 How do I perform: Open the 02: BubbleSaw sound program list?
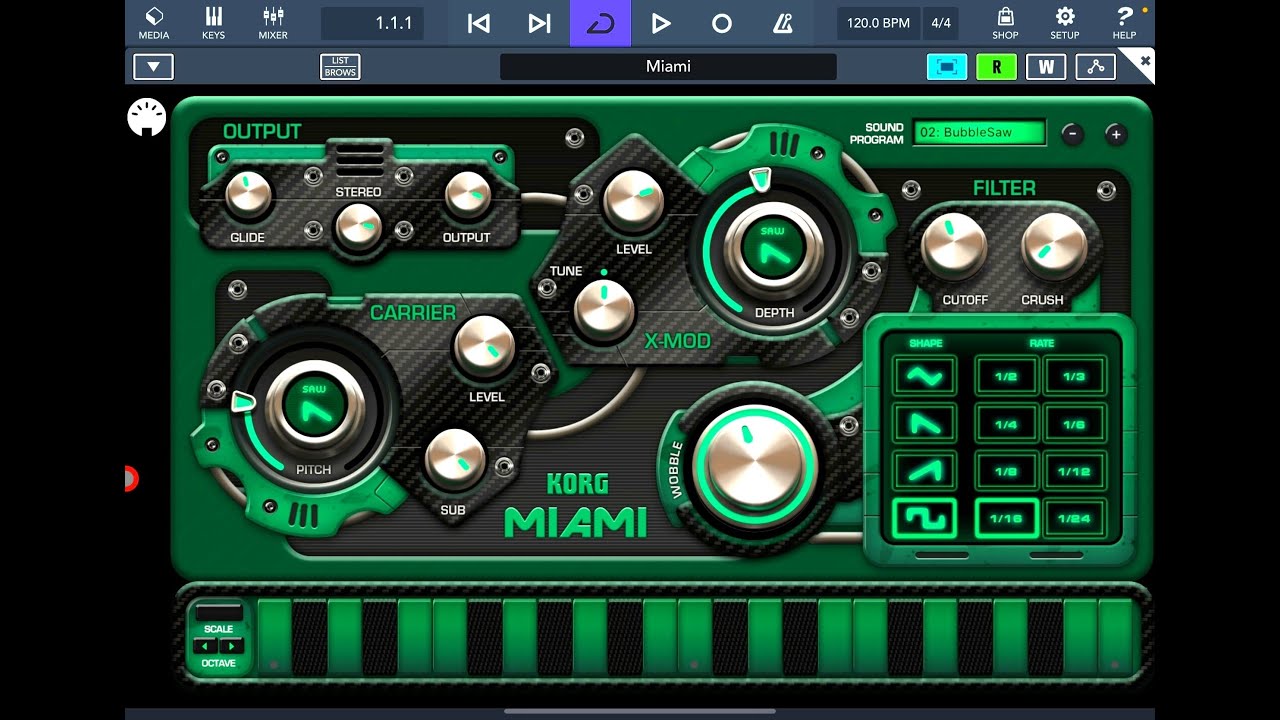pos(979,132)
